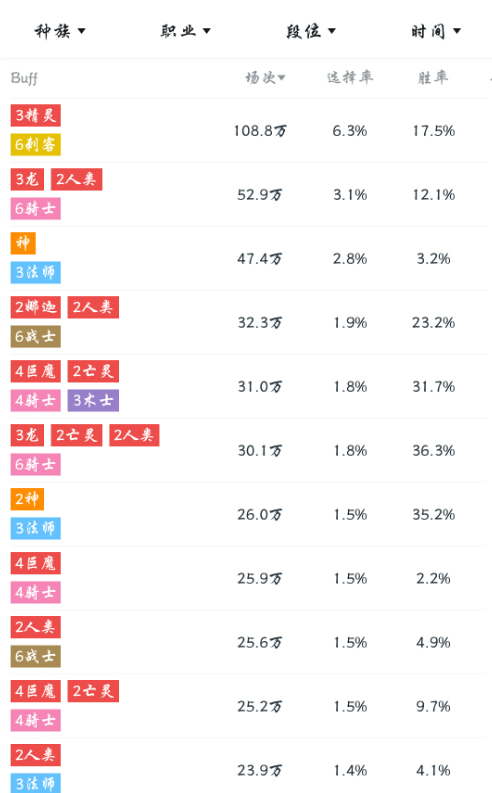The image size is (492, 793).
Task: Select the purple 3术士 buff tag
Action: click(x=94, y=401)
